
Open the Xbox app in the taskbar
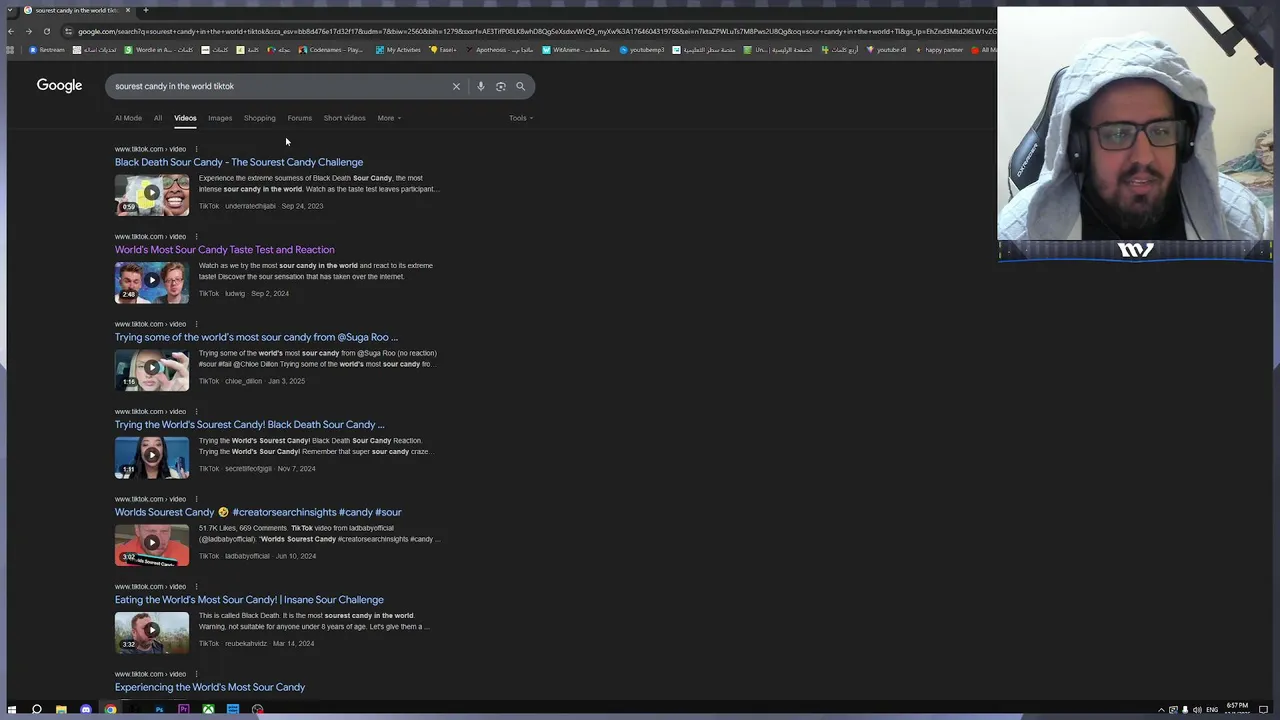point(208,709)
